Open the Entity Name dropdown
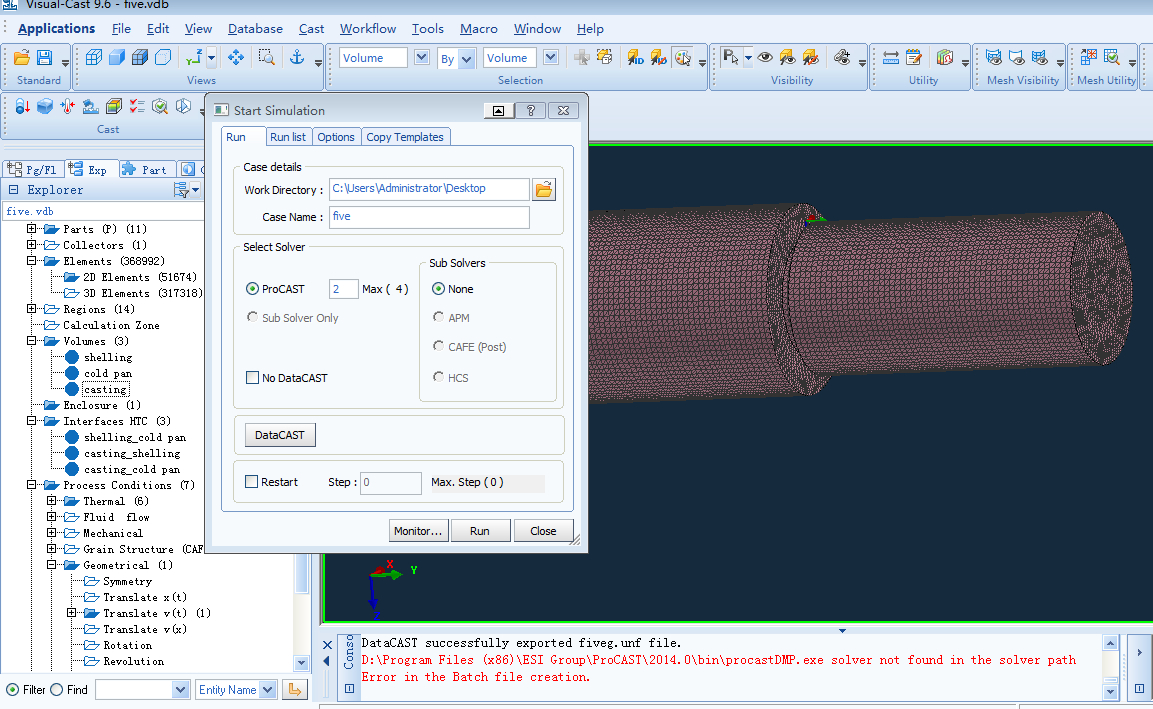 [x=267, y=689]
